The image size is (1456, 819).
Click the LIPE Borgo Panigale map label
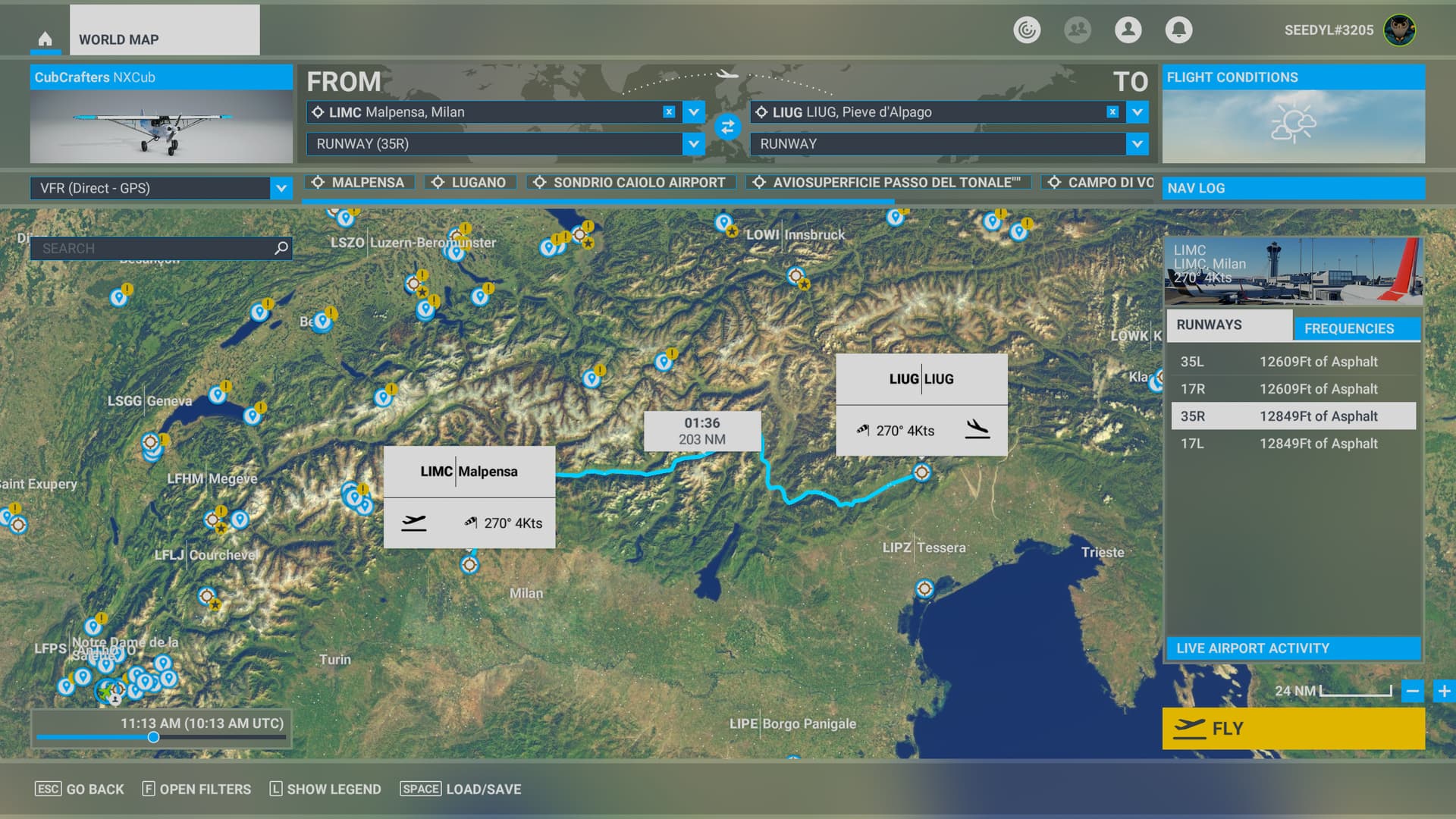792,723
